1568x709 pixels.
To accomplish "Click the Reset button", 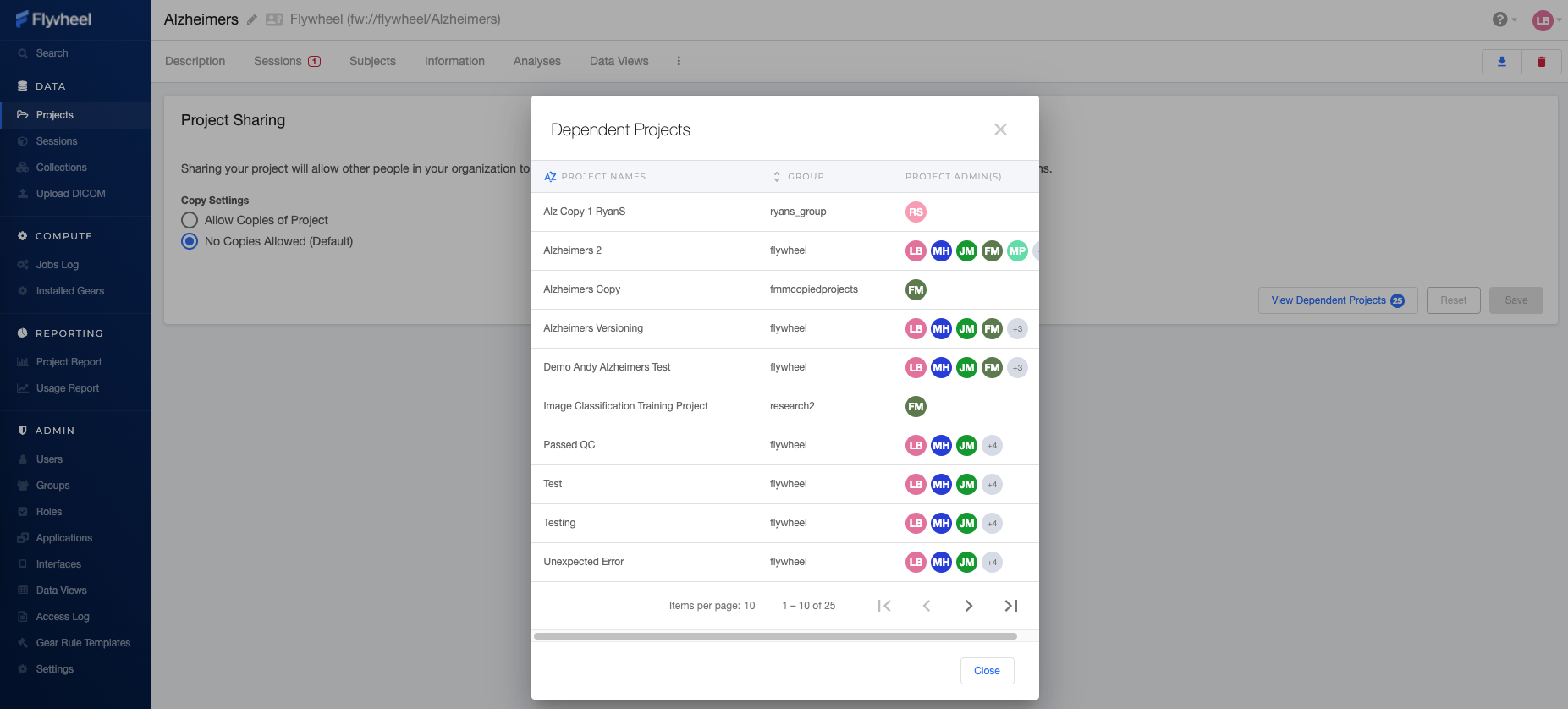I will click(1454, 300).
